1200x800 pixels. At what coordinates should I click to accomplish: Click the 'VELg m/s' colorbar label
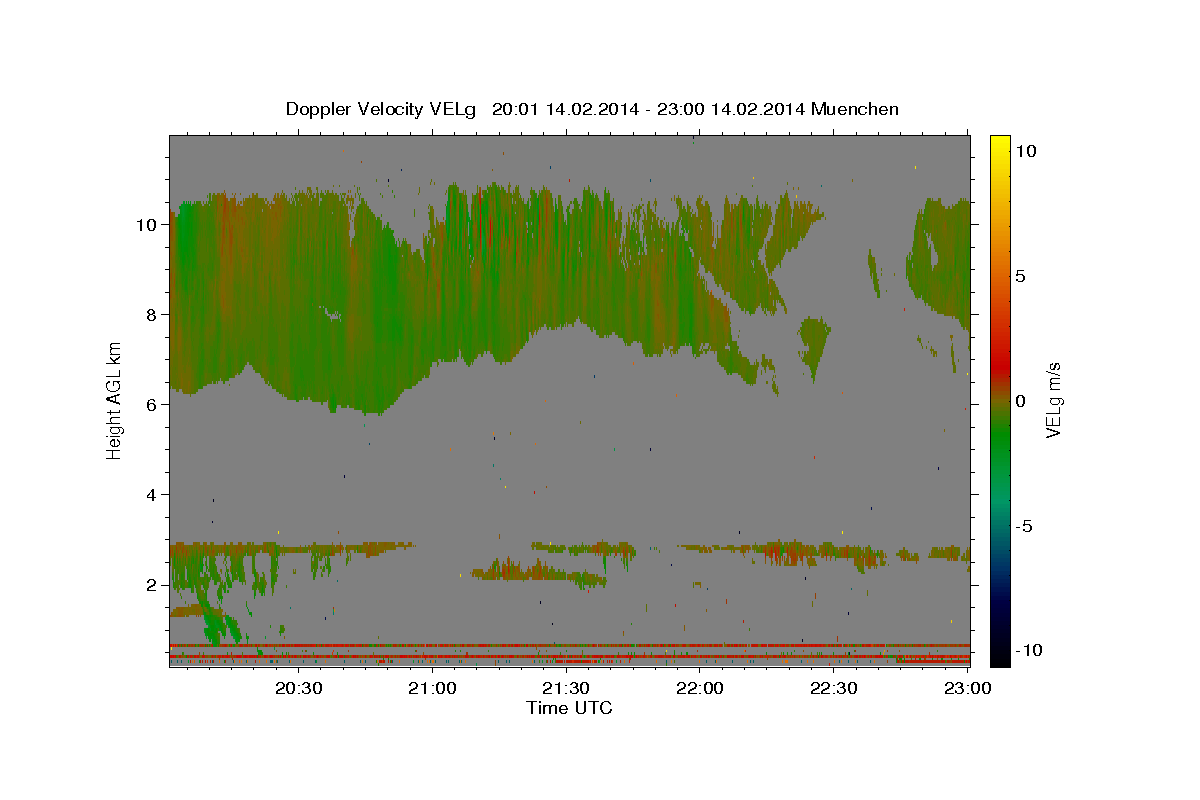point(1053,400)
